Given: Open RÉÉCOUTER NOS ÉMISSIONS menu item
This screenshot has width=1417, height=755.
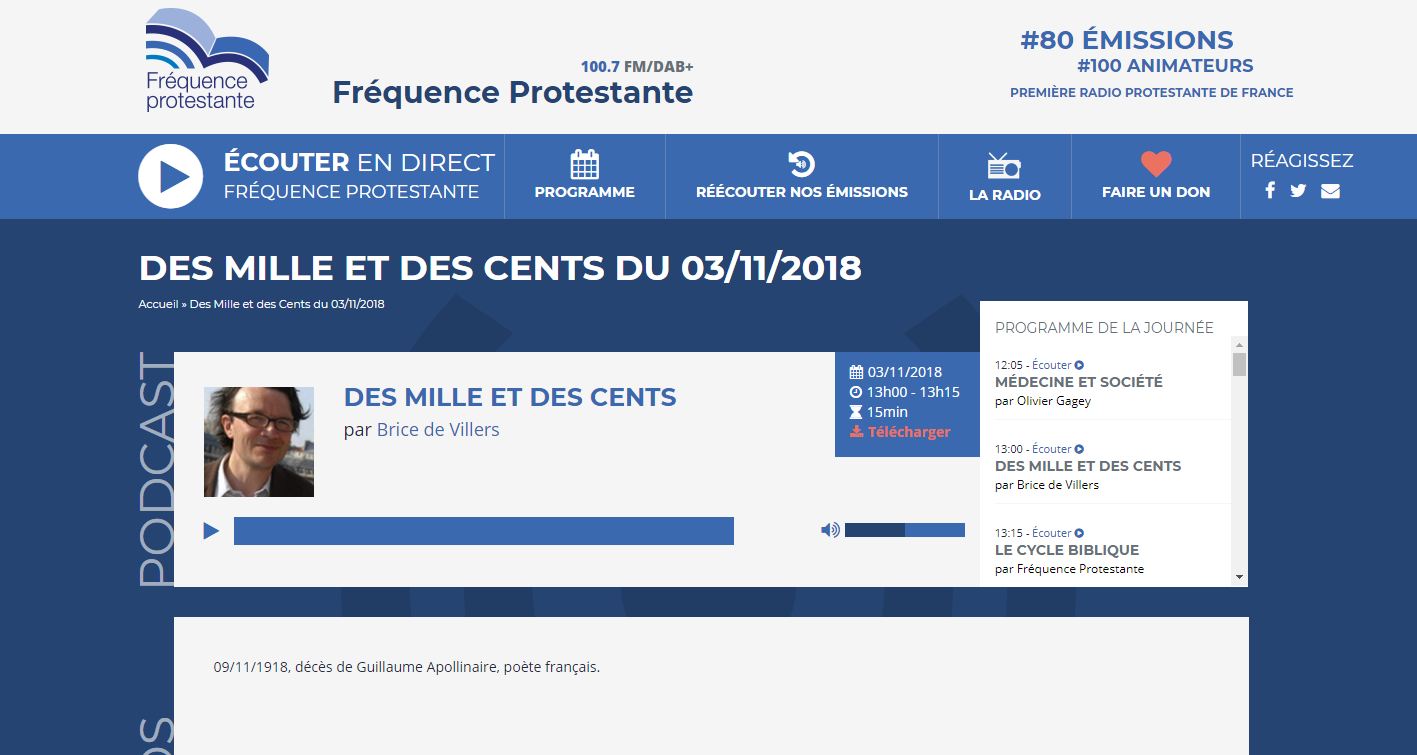Looking at the screenshot, I should click(802, 192).
